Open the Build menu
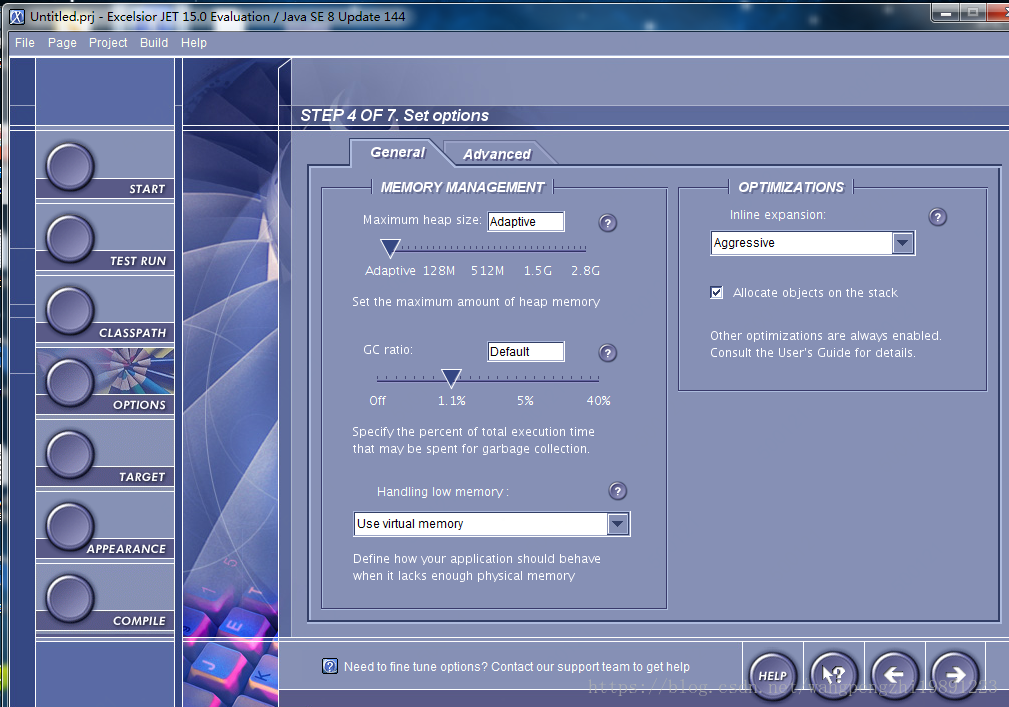 click(154, 42)
